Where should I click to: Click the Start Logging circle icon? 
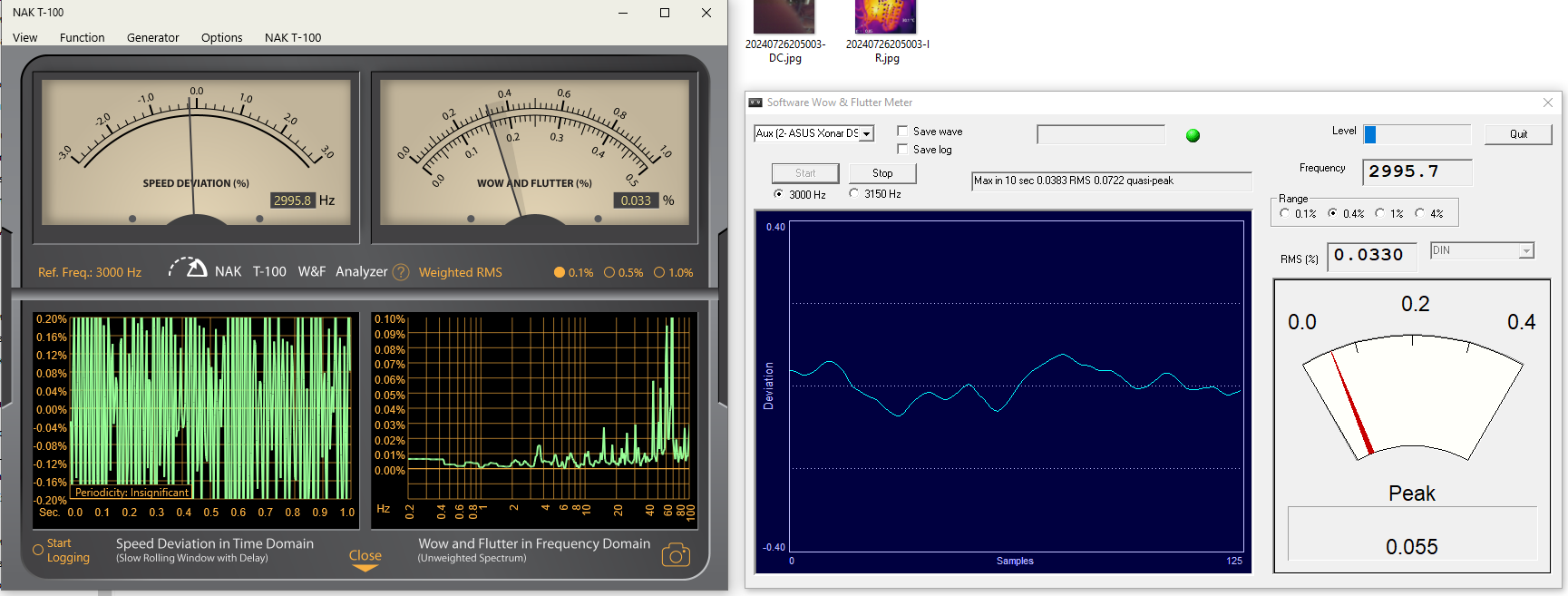click(x=38, y=550)
